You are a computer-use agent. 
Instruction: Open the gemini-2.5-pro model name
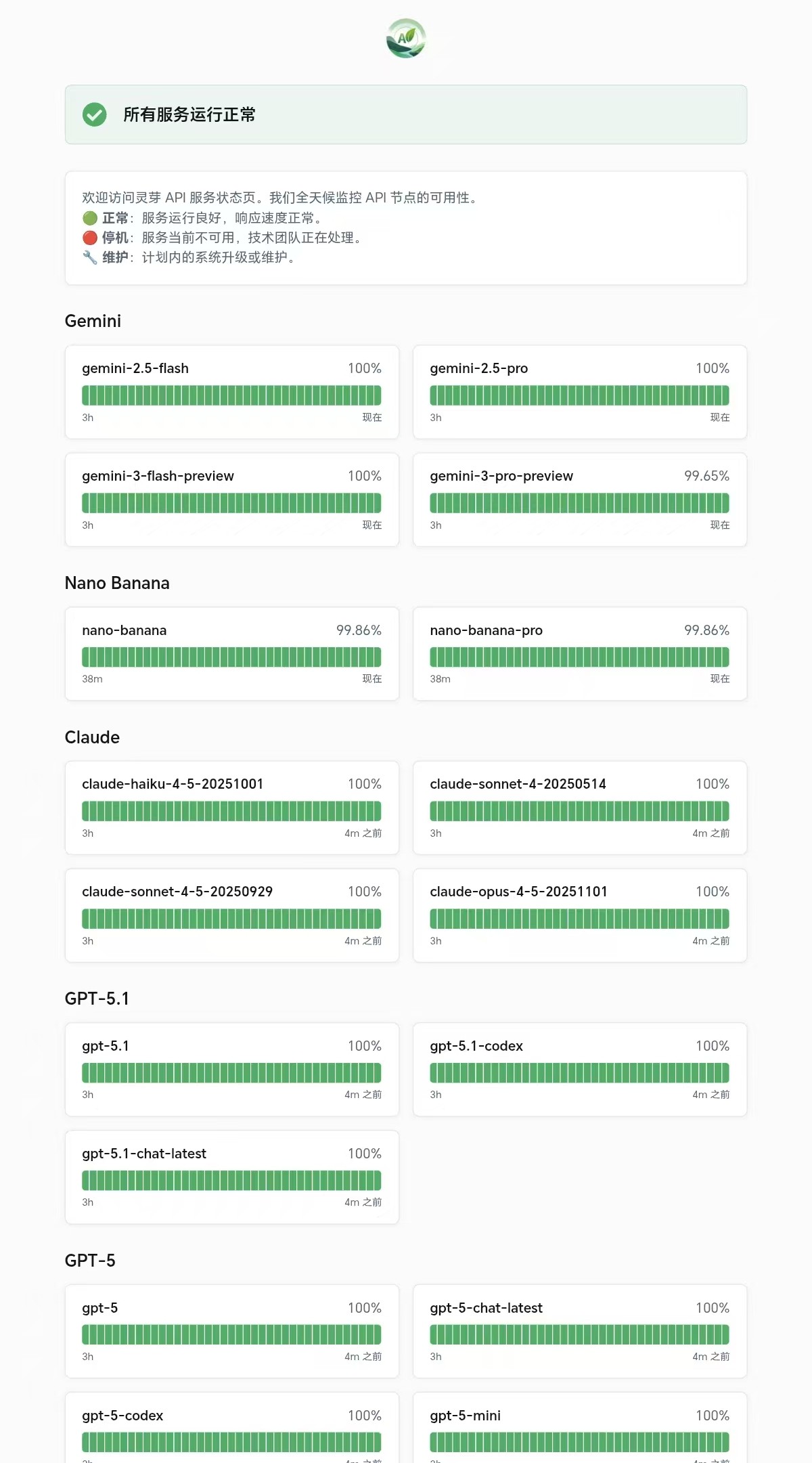coord(479,368)
